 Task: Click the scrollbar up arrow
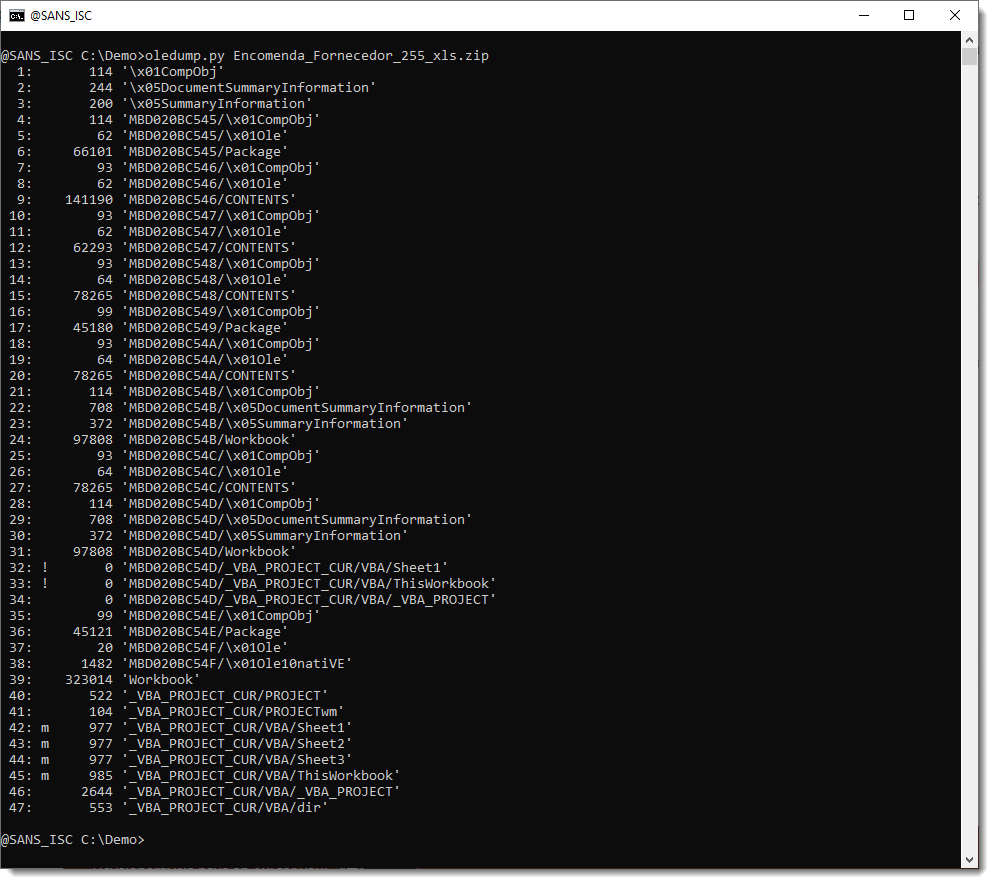(x=968, y=38)
